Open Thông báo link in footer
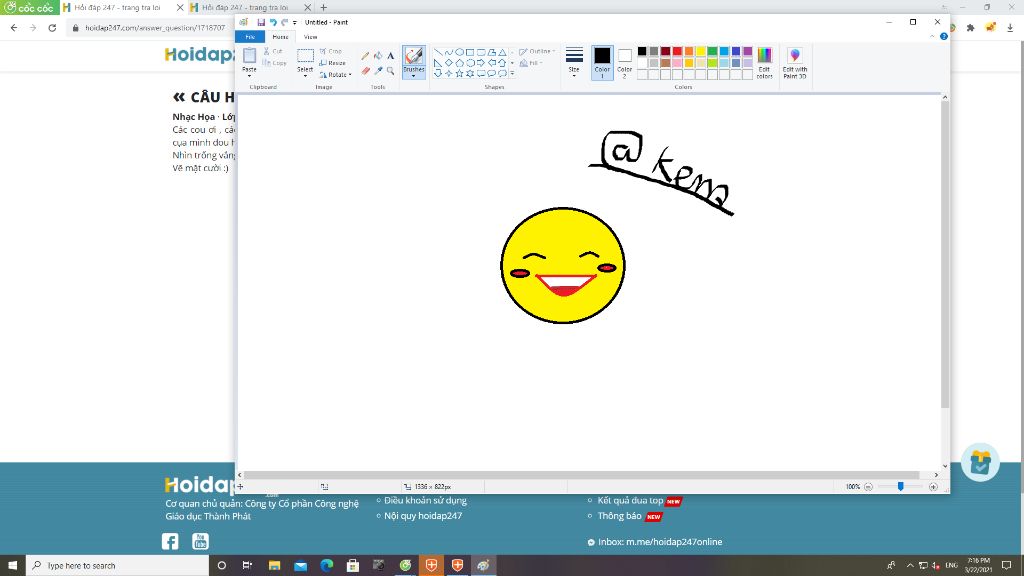1024x576 pixels. [x=619, y=515]
